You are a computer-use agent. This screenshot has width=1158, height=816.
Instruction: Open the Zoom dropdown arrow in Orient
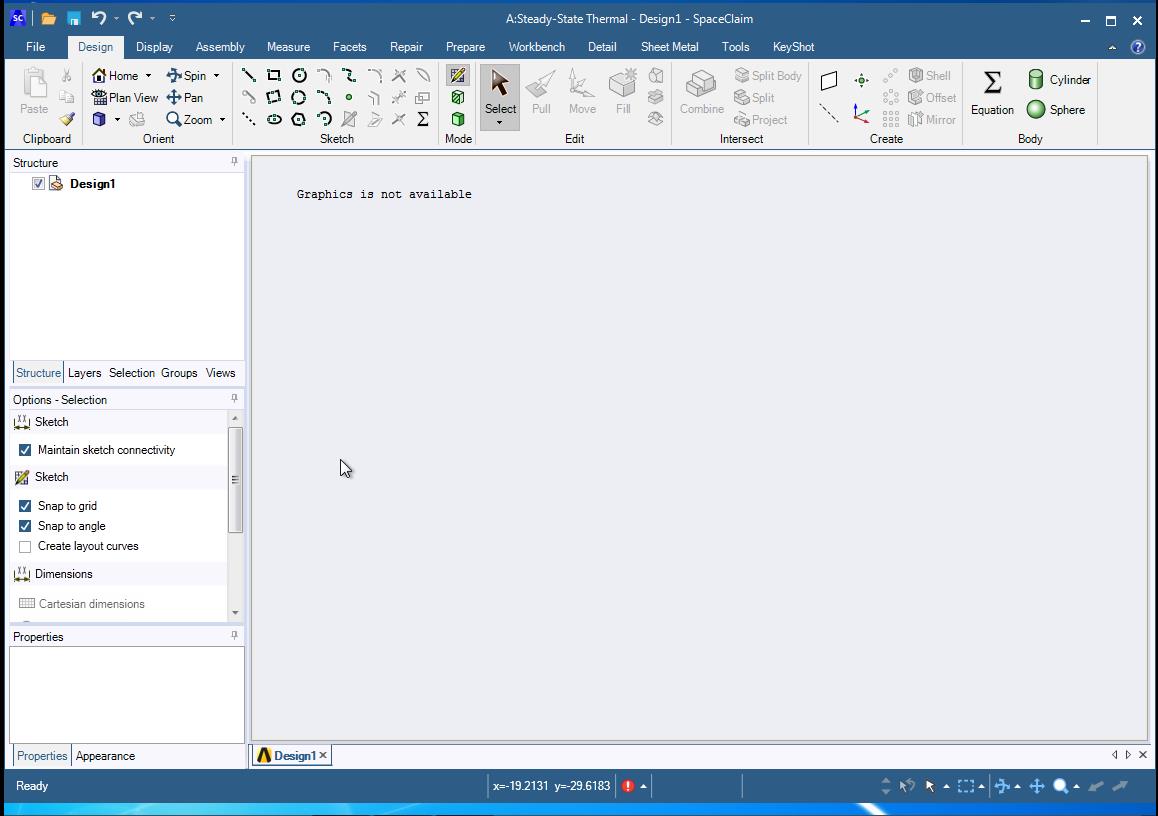click(x=222, y=120)
